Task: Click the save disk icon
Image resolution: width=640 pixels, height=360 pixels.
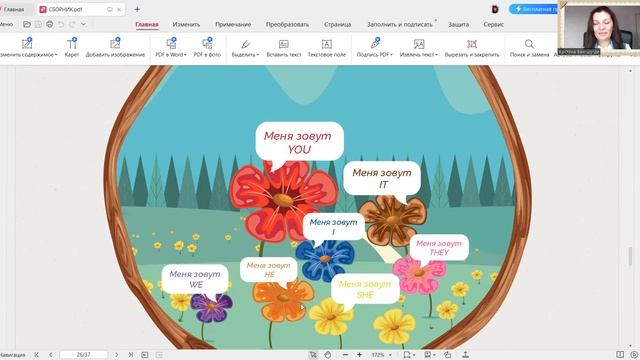Action: click(x=38, y=24)
